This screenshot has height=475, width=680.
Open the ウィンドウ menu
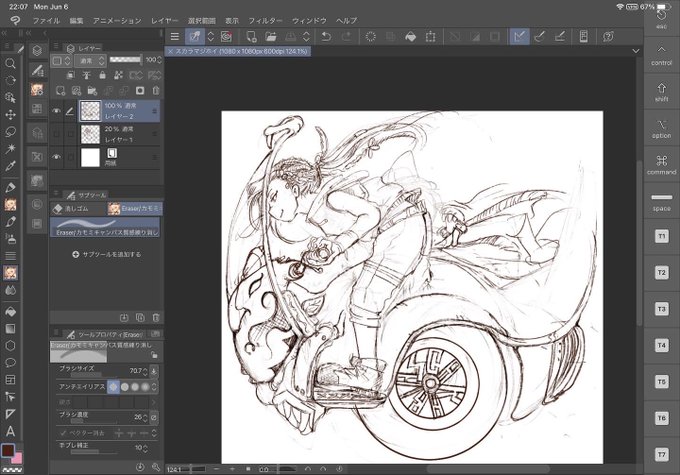point(309,21)
